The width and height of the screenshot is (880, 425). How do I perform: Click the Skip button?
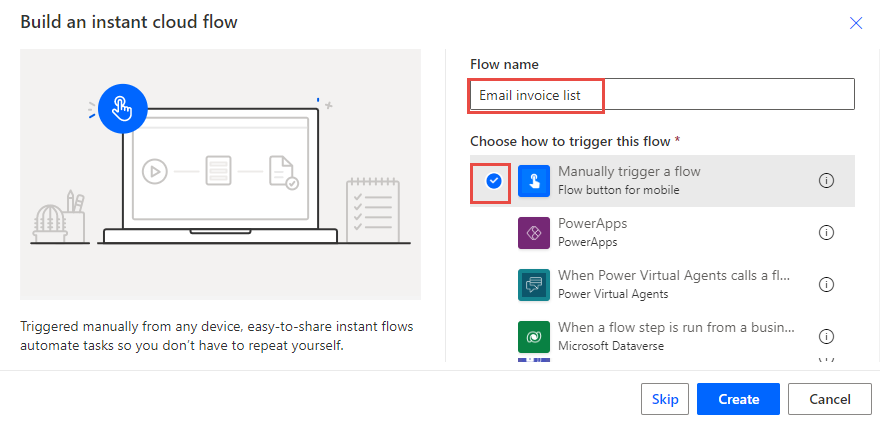tap(665, 399)
